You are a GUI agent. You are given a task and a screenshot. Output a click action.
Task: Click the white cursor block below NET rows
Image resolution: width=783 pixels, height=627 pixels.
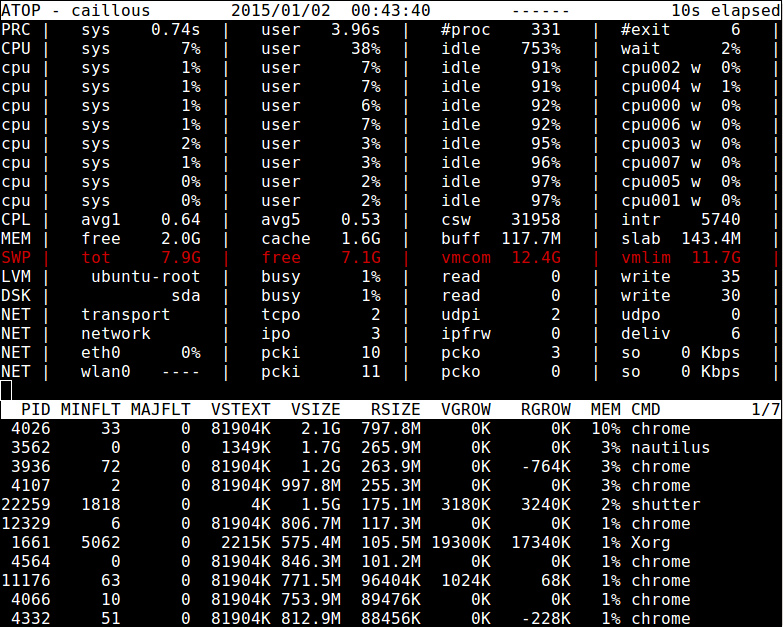pos(6,390)
